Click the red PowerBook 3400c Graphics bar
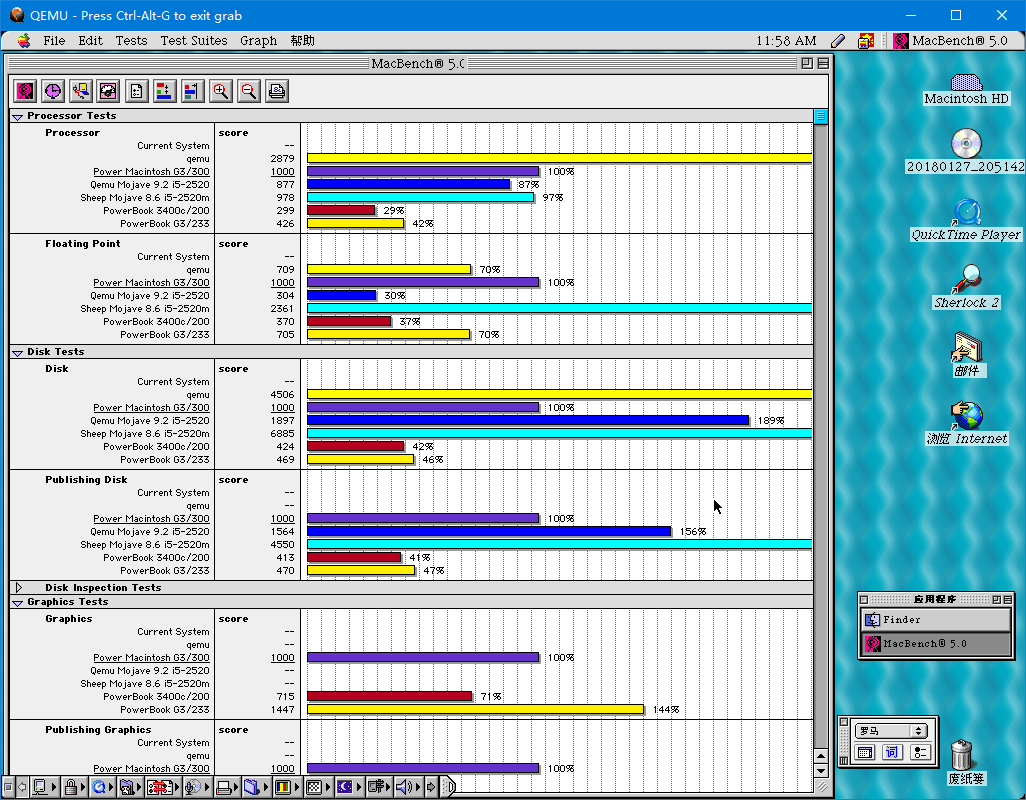 coord(389,697)
